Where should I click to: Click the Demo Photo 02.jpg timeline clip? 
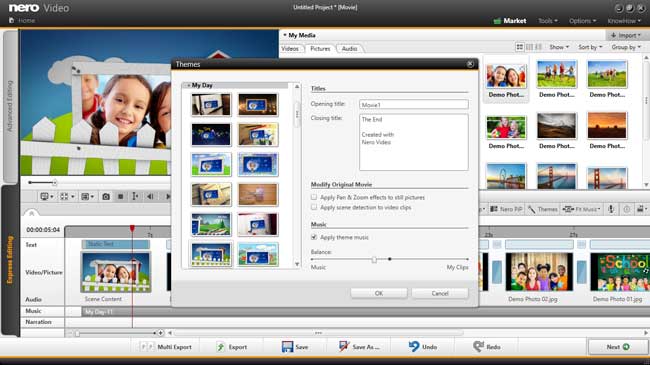click(539, 272)
